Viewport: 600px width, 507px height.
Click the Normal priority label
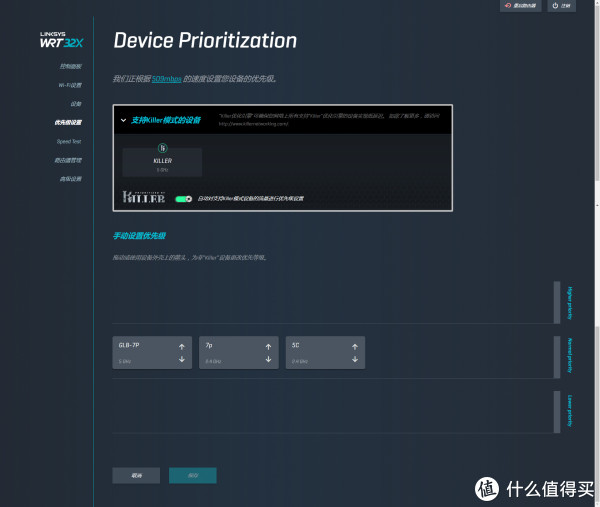click(x=570, y=355)
